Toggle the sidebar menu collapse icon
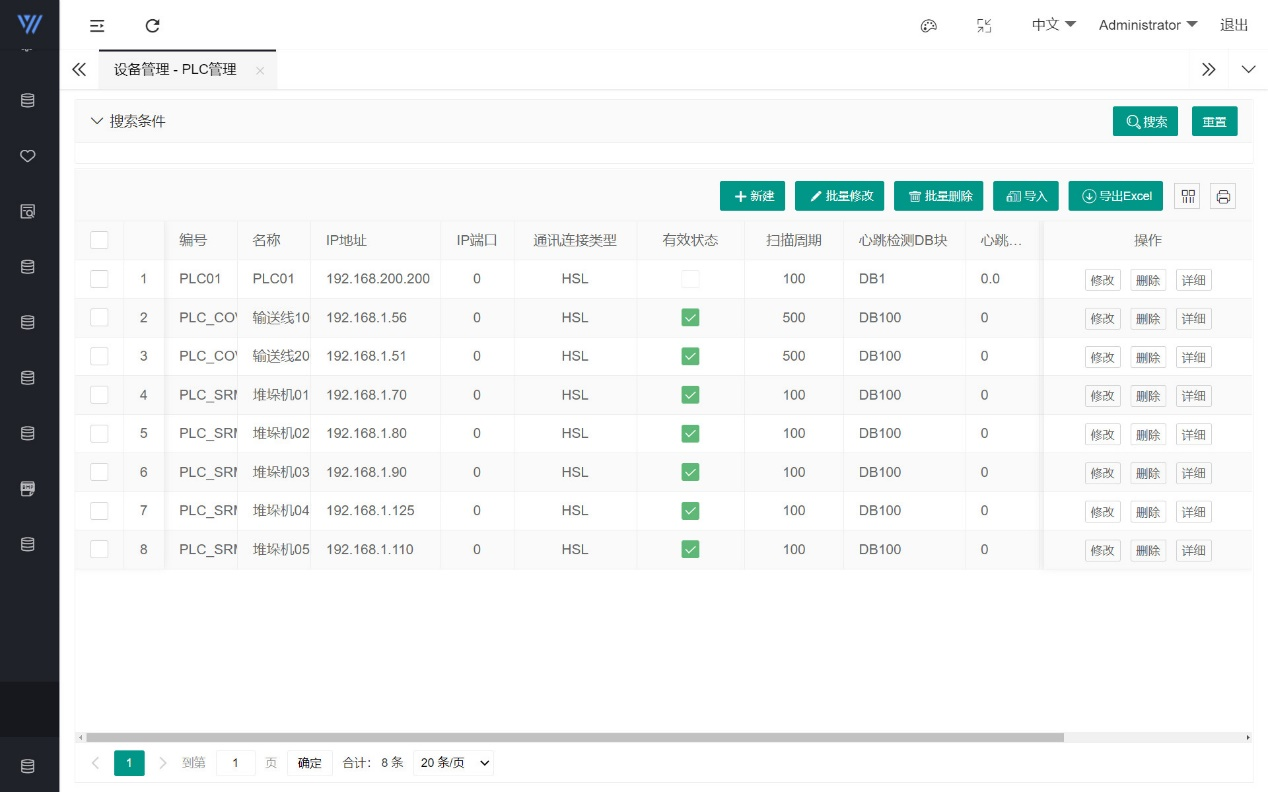 pos(97,26)
